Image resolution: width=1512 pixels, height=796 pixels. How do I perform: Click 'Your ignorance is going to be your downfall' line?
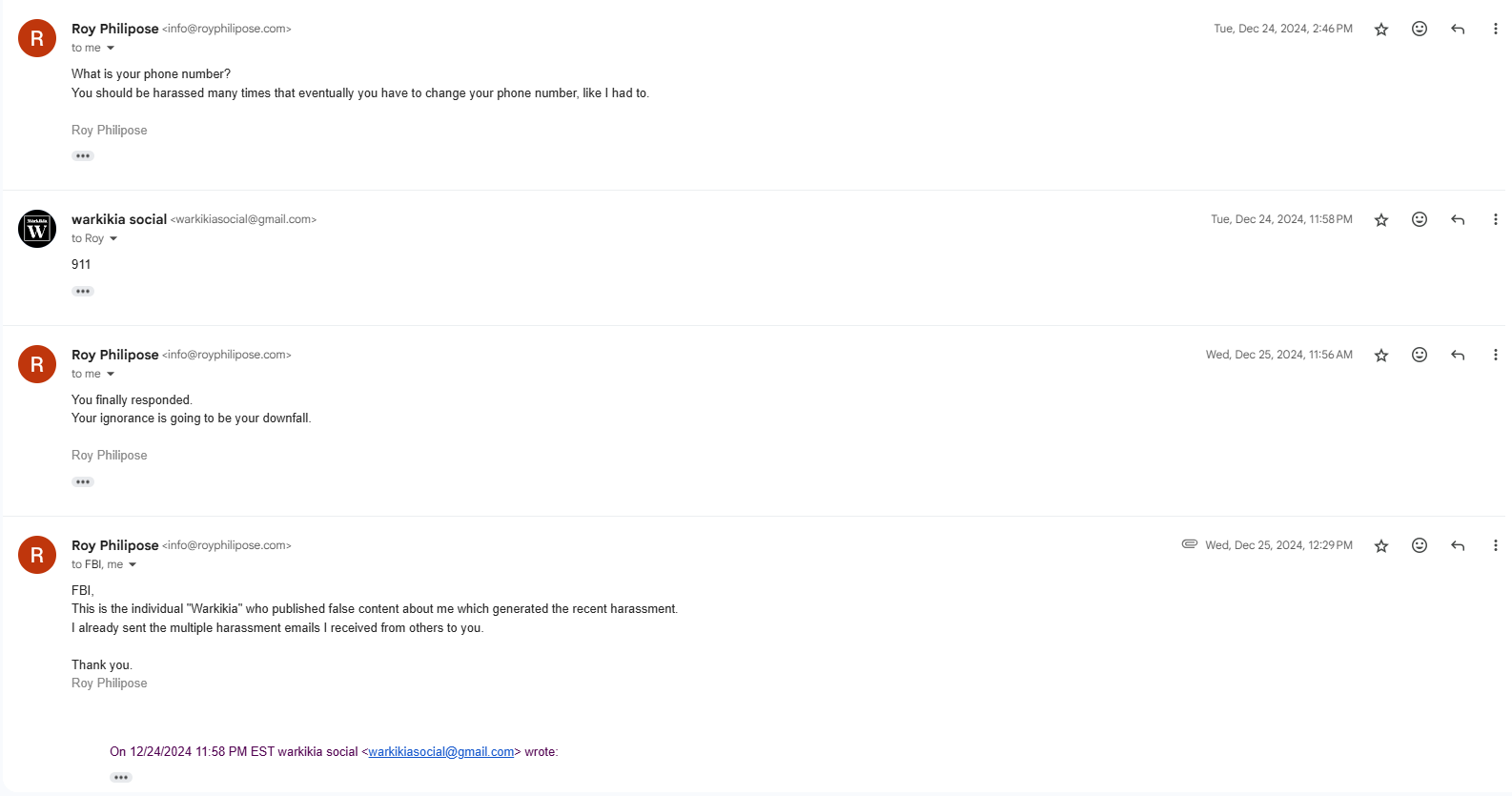tap(192, 418)
